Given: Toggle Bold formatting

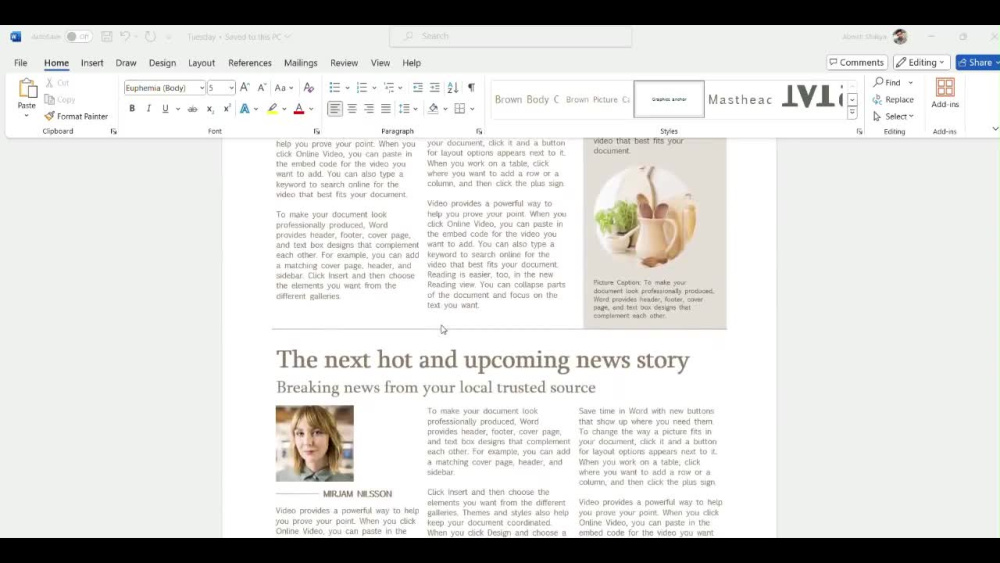Looking at the screenshot, I should (x=132, y=109).
